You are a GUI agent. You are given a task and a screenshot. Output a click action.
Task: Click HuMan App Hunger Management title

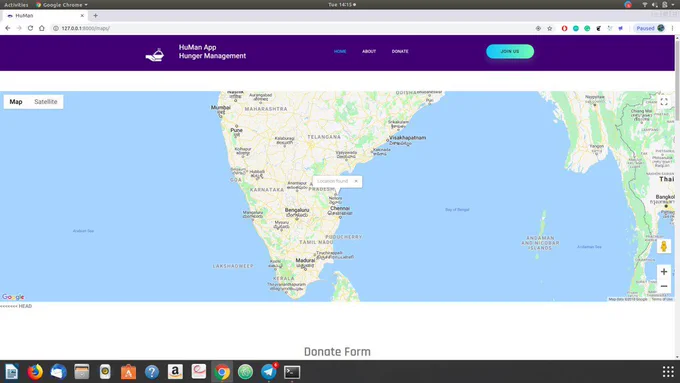212,52
